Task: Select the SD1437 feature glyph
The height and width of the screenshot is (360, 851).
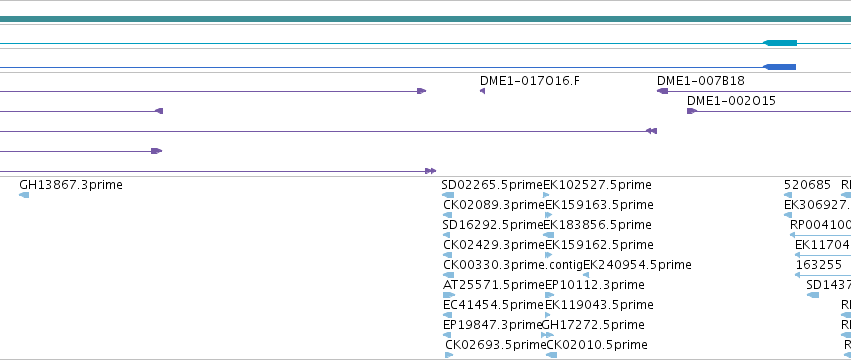Action: (813, 295)
